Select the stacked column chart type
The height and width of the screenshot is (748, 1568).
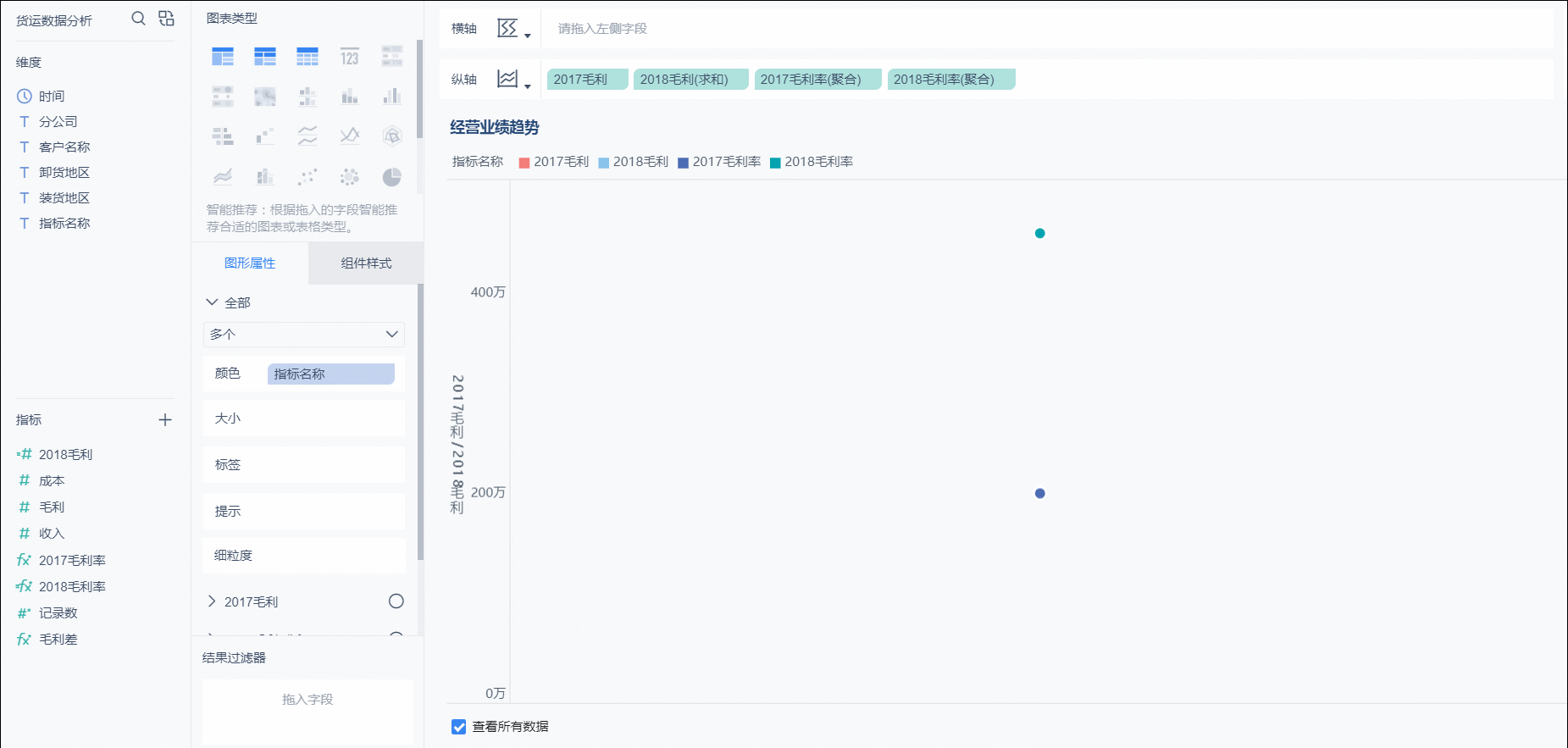(350, 97)
